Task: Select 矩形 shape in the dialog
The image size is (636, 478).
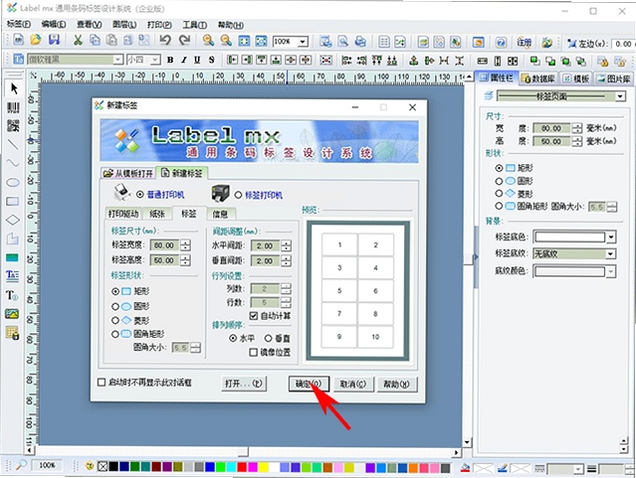Action: pyautogui.click(x=116, y=291)
